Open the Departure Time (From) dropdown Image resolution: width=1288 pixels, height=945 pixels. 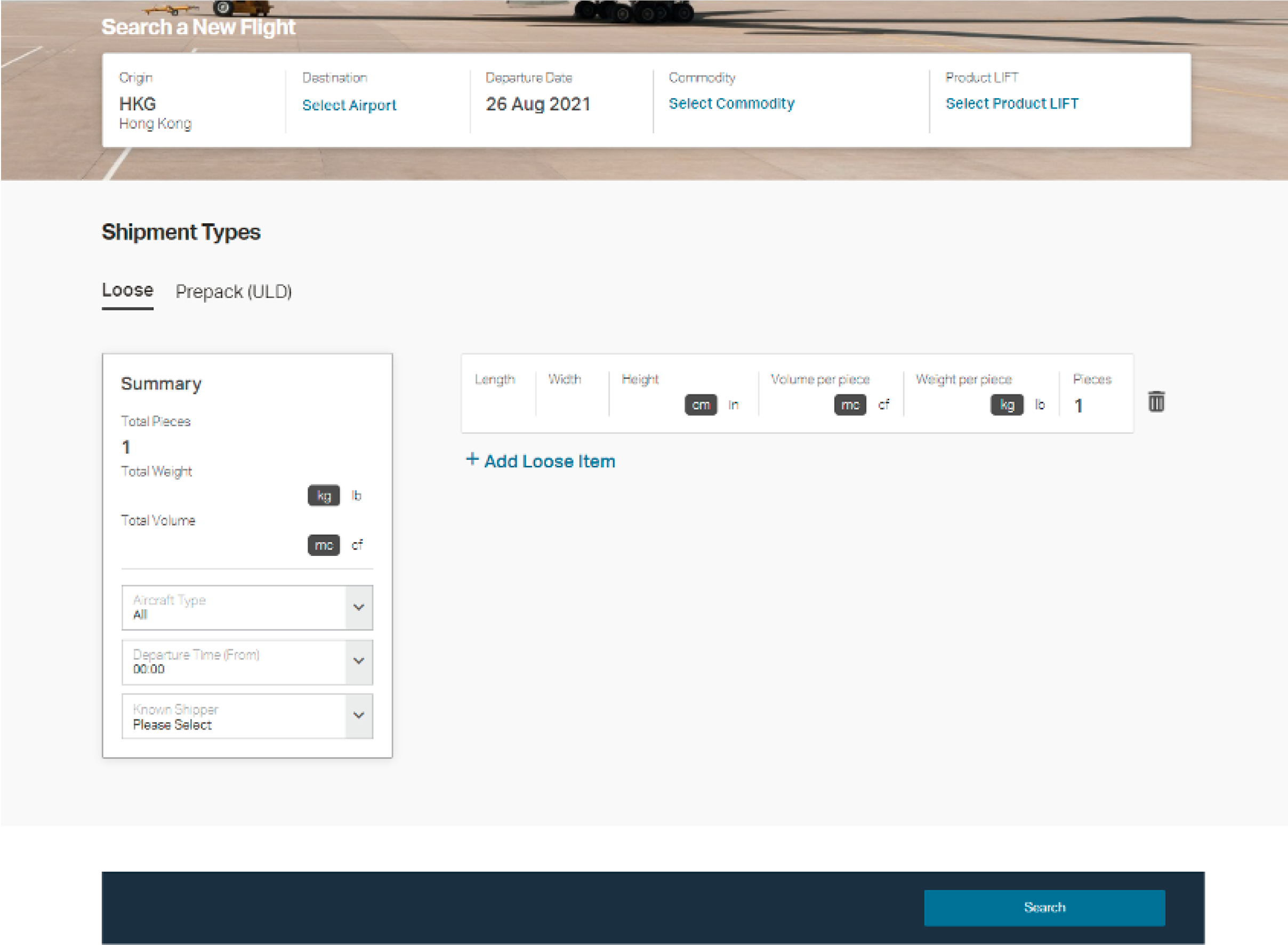tap(359, 662)
